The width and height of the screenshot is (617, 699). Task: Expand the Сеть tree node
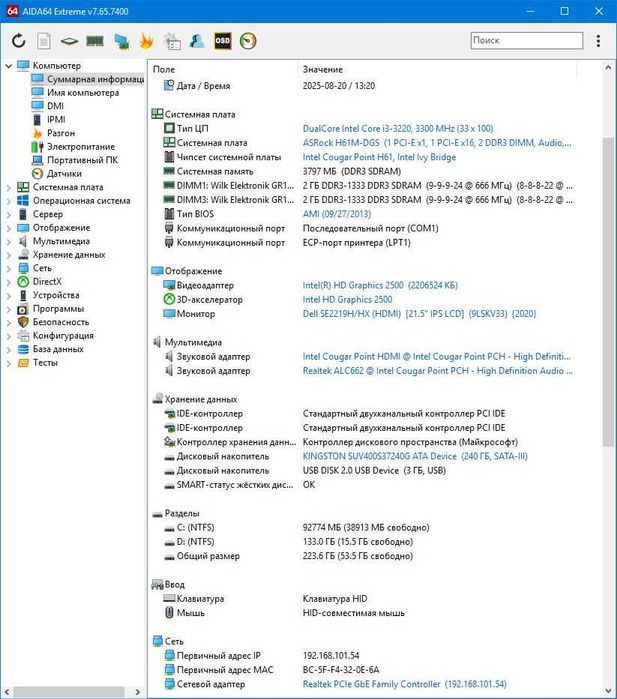coord(8,268)
